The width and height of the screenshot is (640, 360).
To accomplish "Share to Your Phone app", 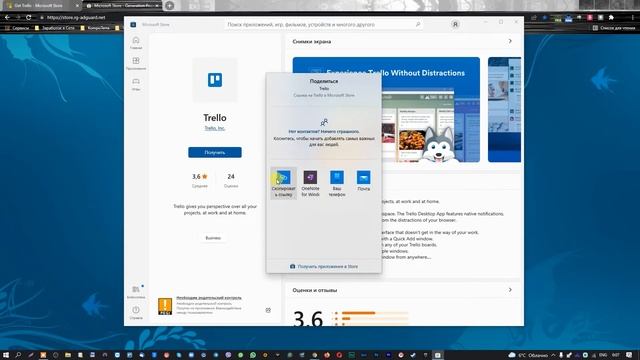I will pos(337,183).
